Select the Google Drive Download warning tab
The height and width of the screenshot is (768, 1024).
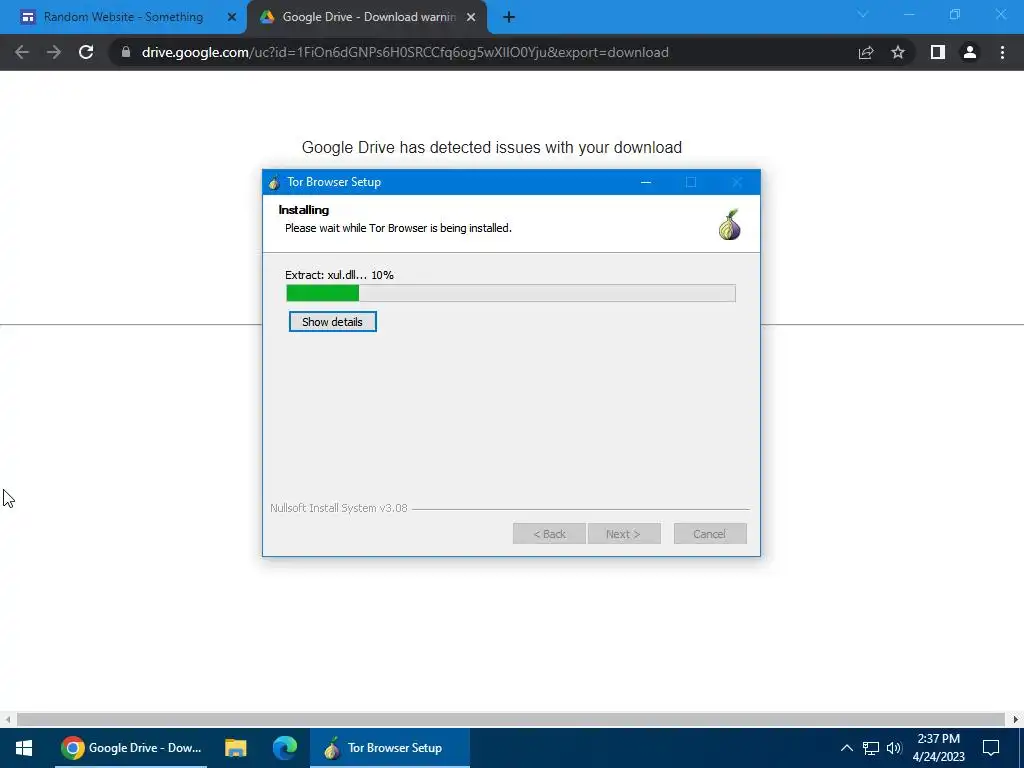point(369,17)
